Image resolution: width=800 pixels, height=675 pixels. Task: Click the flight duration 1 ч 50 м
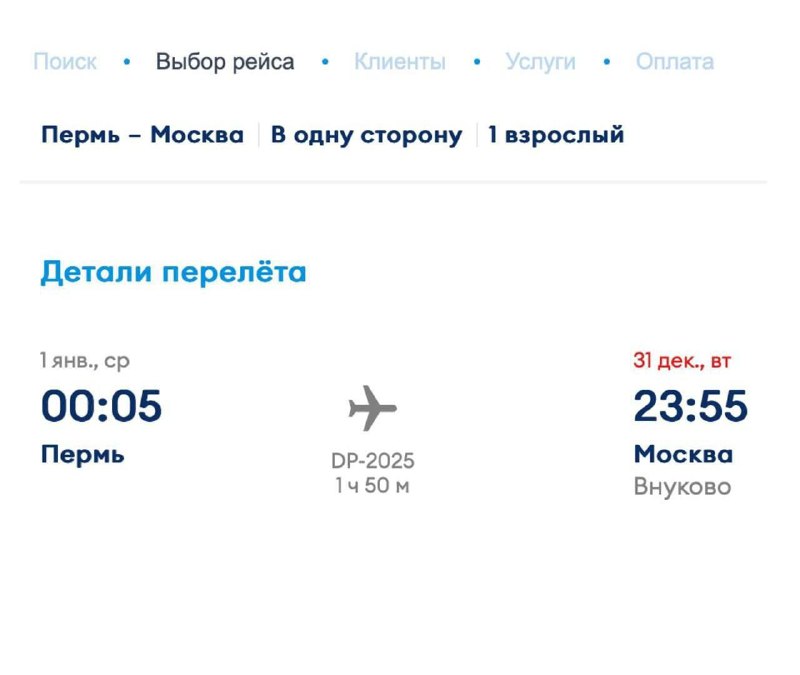372,486
